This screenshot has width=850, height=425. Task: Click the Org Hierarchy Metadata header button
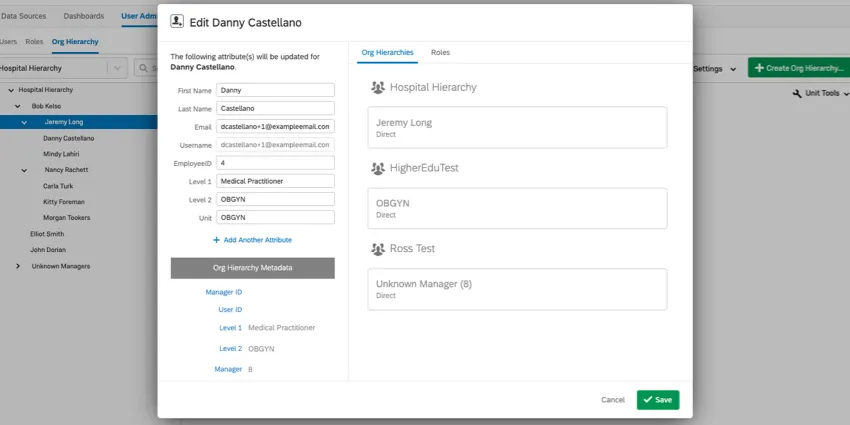[252, 268]
